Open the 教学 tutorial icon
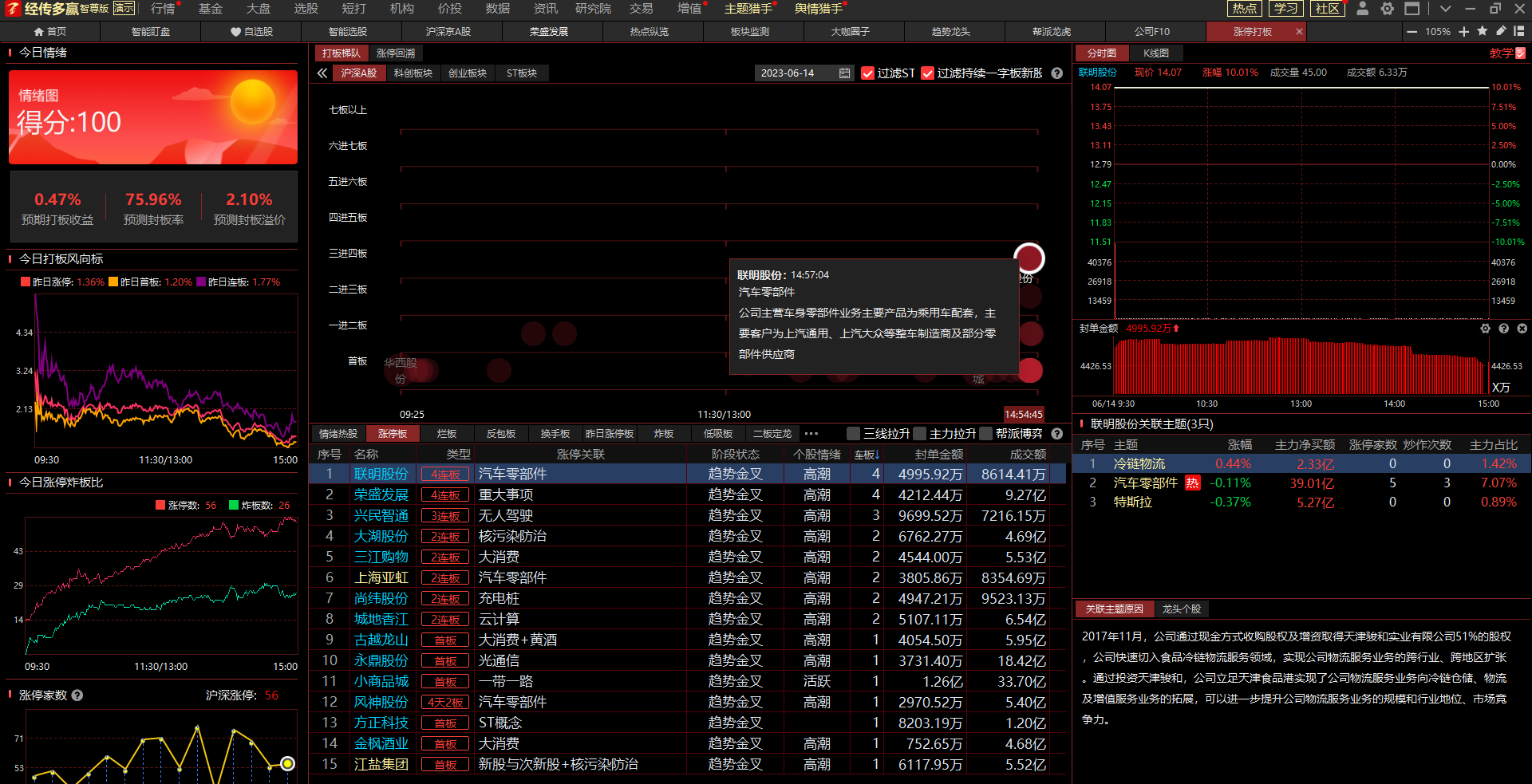 1521,53
